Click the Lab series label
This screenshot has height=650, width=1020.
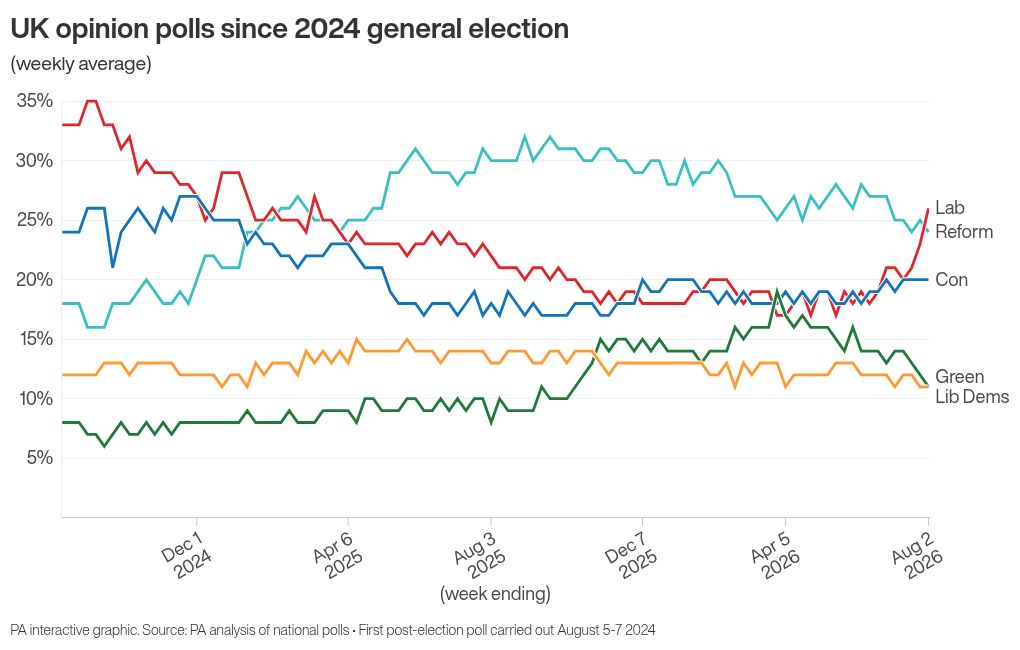(x=950, y=208)
